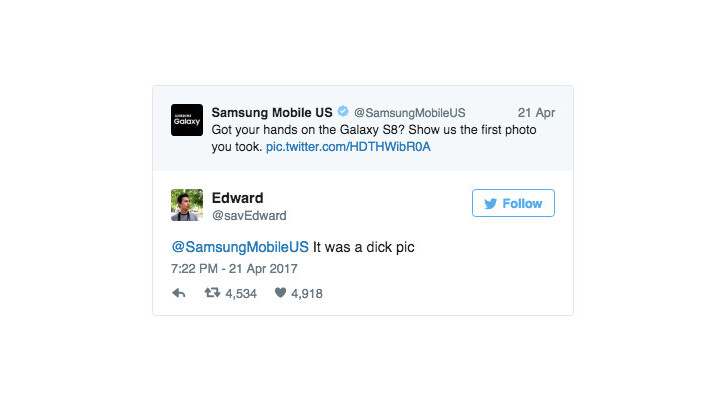The width and height of the screenshot is (711, 400).
Task: Click the blue verified badge checkmark
Action: [x=343, y=111]
